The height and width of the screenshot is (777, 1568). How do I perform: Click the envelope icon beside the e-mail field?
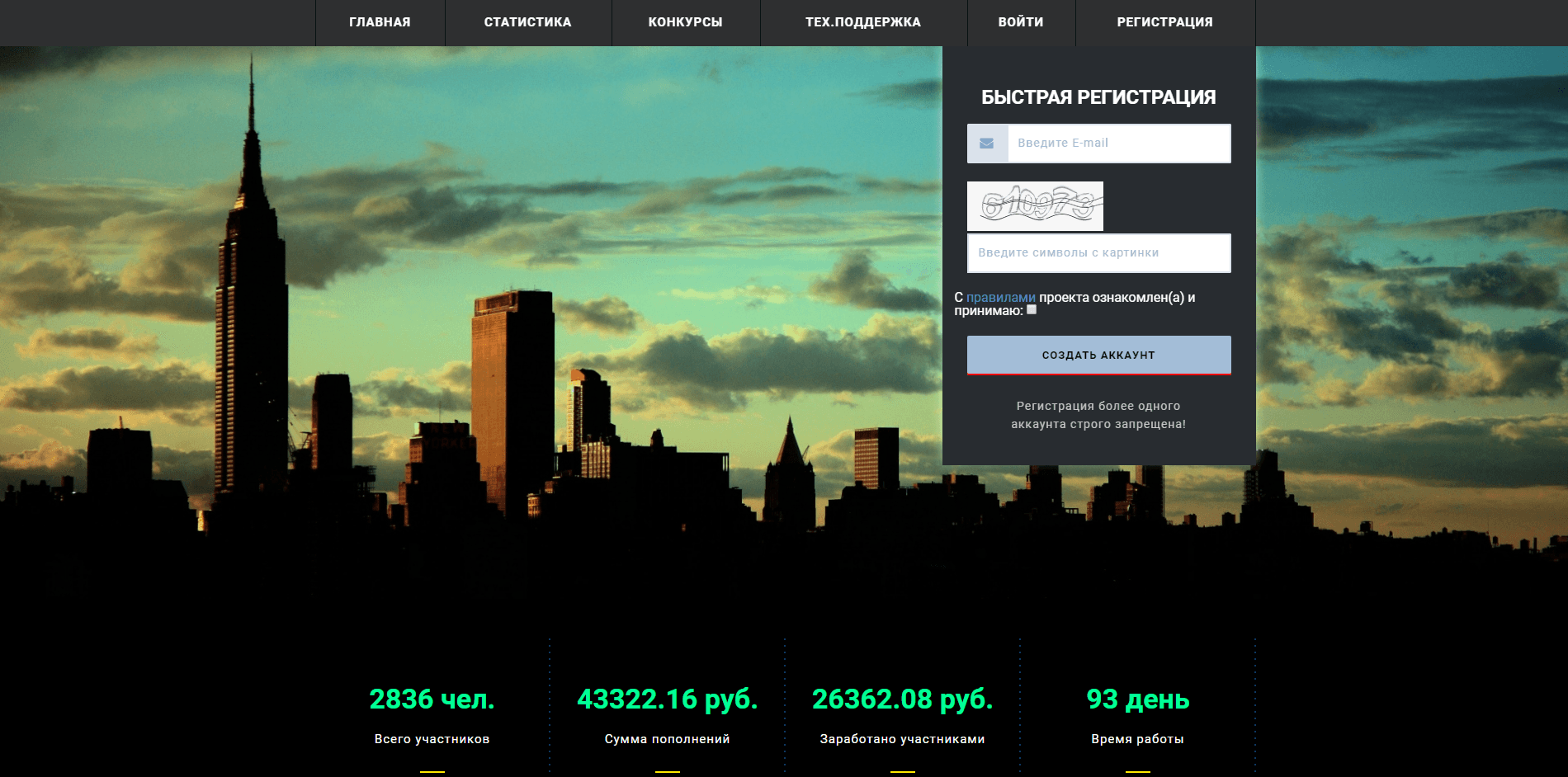(987, 144)
